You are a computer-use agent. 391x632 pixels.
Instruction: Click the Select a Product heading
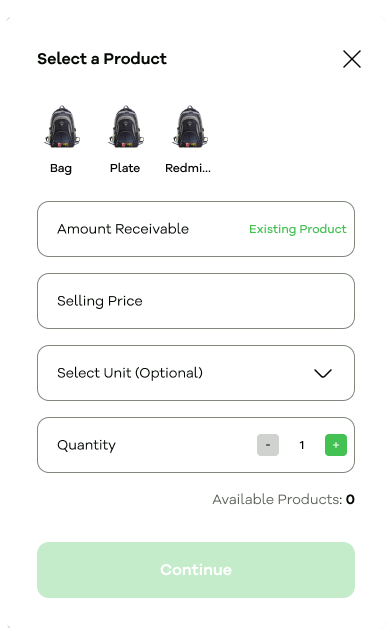tap(102, 59)
